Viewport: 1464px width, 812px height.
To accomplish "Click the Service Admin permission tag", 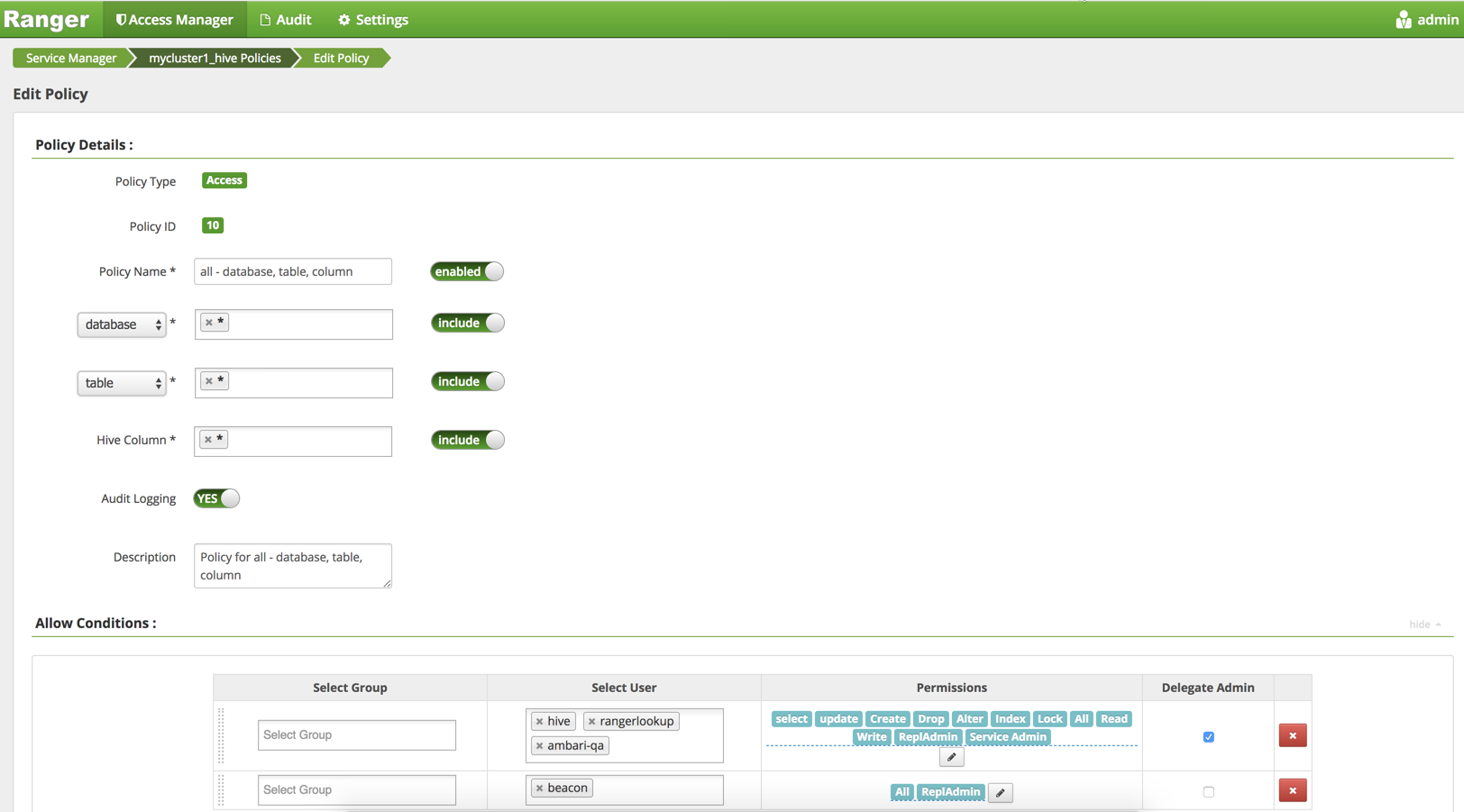I will pos(1008,736).
